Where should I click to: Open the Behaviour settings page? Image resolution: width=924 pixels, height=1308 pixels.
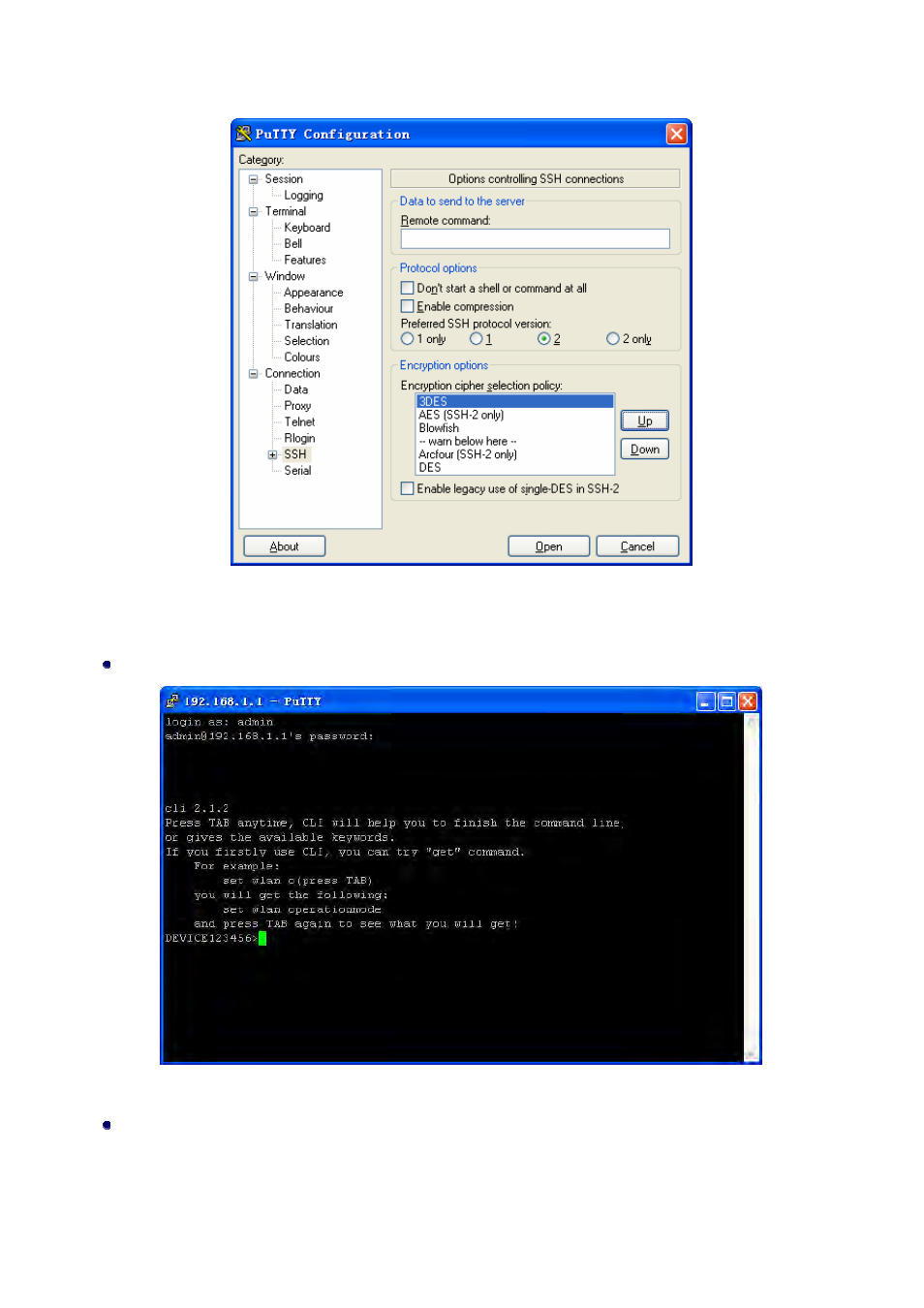tap(309, 309)
